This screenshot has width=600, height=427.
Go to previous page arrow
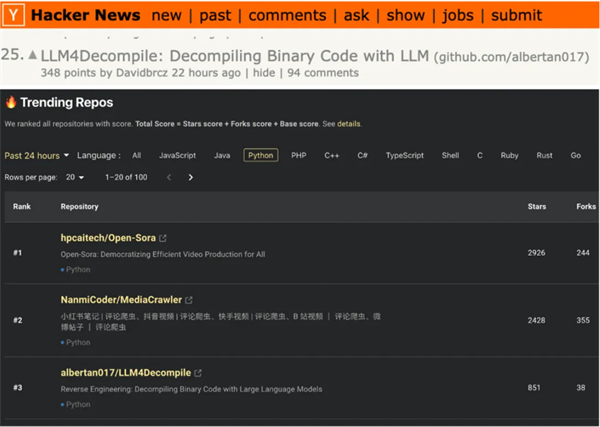(169, 177)
